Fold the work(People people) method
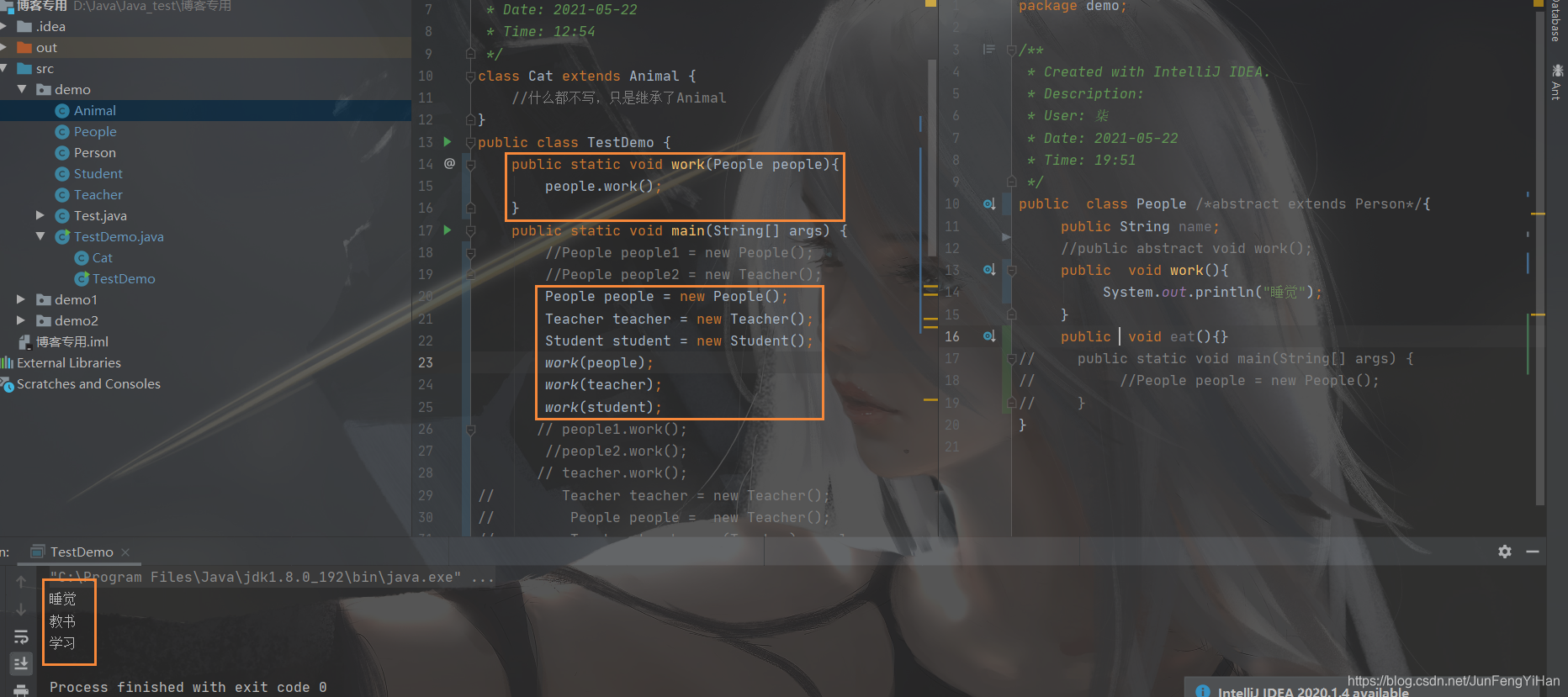 (470, 165)
